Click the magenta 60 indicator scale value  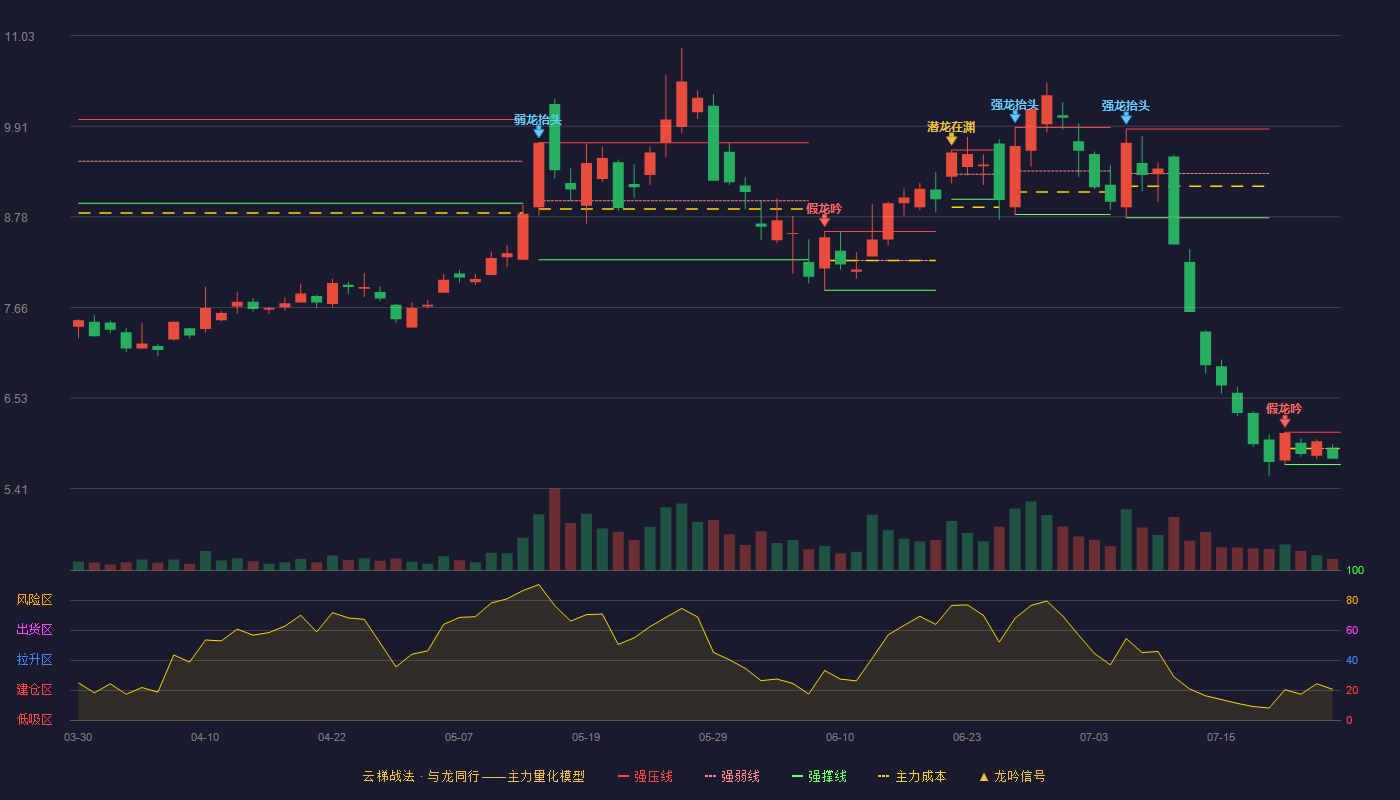coord(1352,631)
